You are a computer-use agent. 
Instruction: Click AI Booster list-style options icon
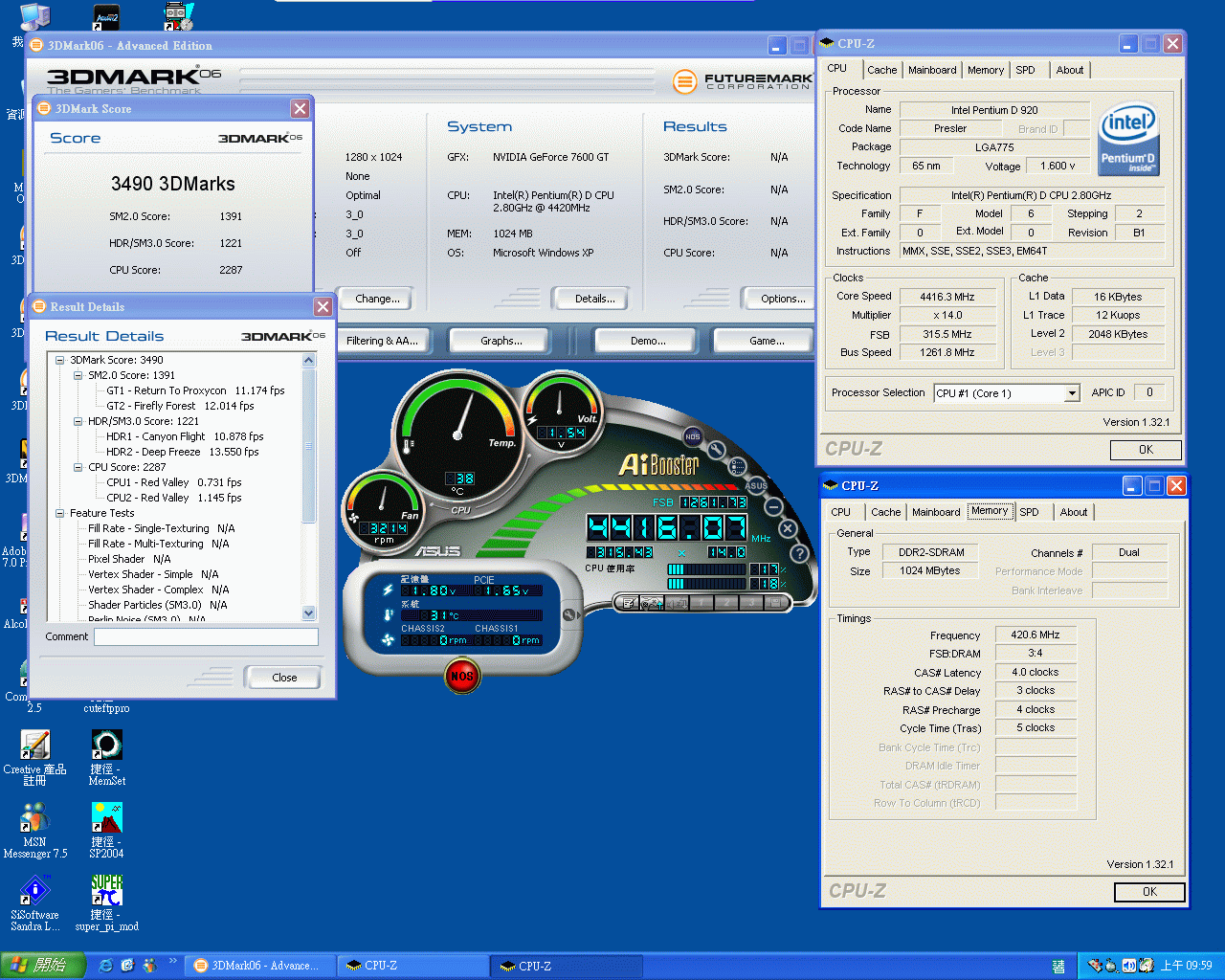737,466
